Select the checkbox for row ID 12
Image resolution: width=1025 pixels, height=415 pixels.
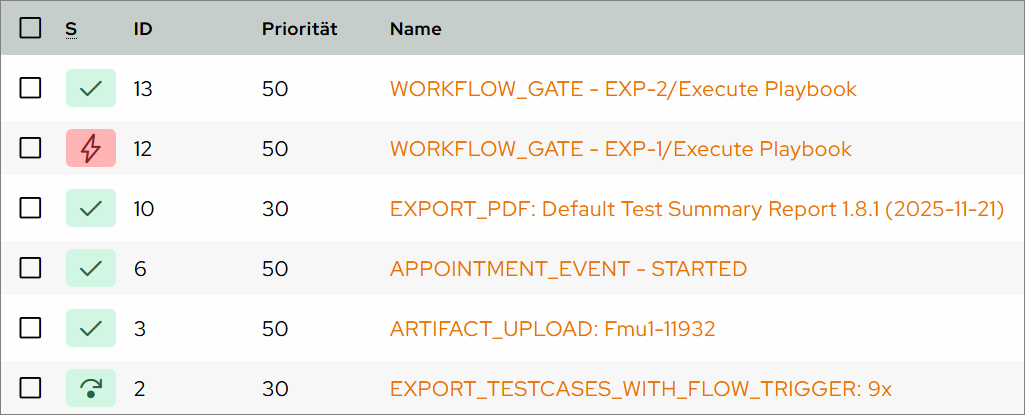point(31,148)
